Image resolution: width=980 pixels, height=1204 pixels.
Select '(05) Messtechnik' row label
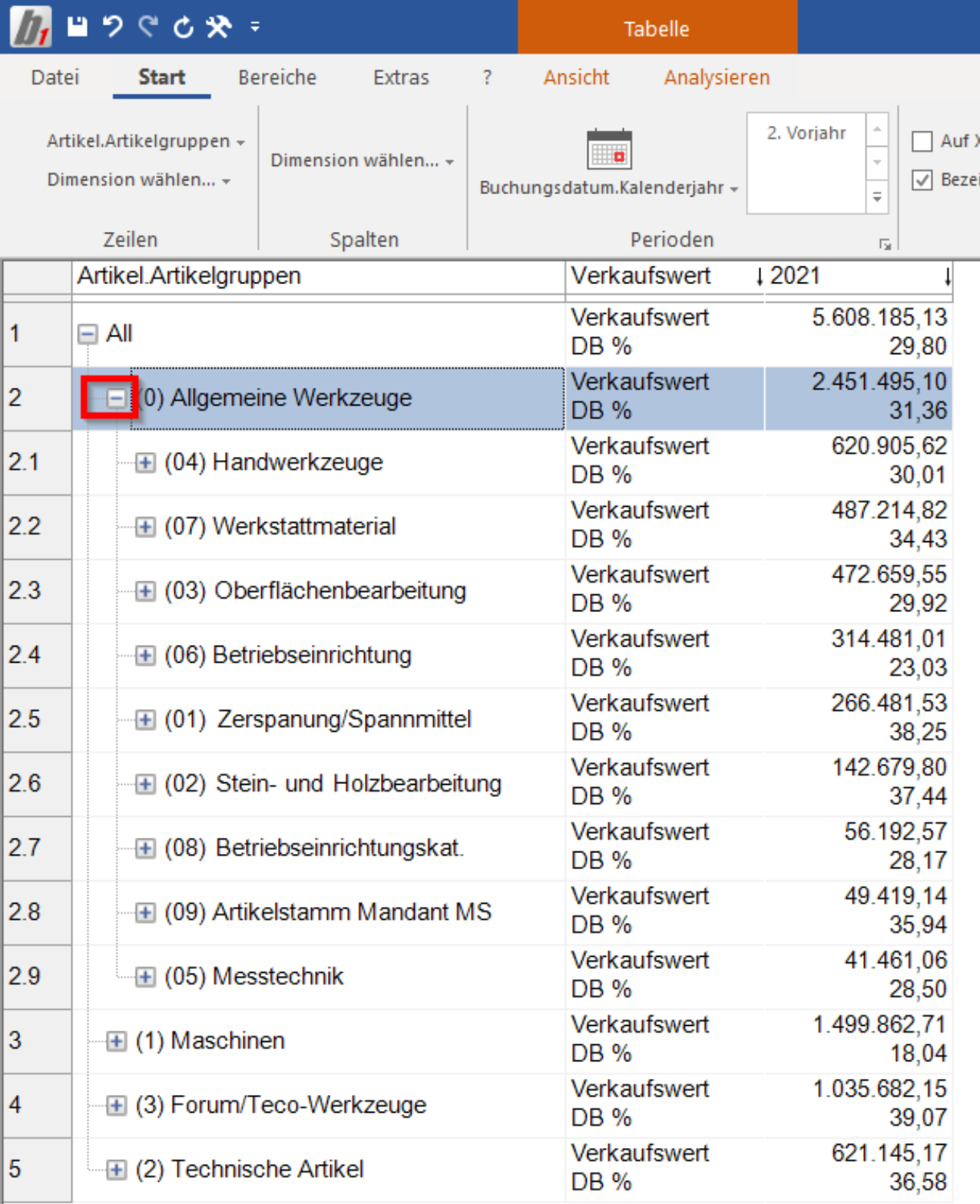[x=253, y=977]
